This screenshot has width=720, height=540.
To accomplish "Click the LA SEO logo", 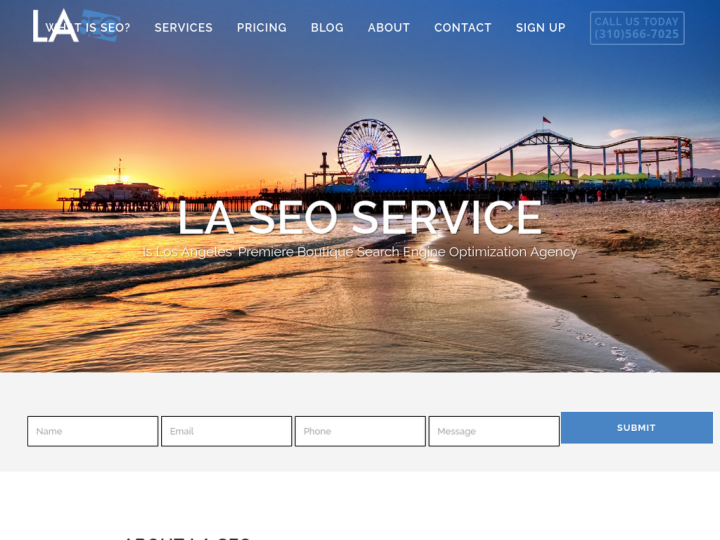I will (76, 26).
